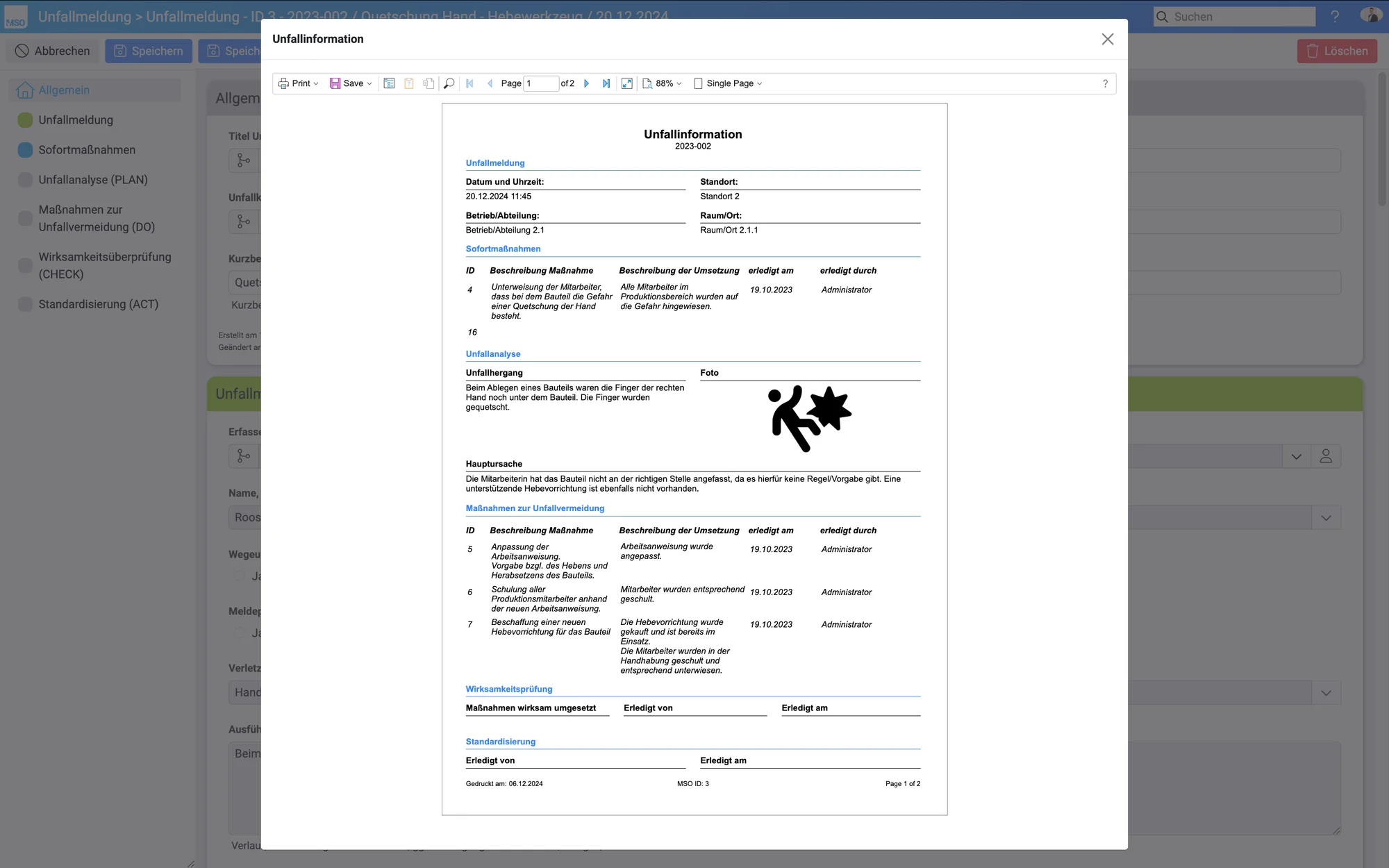The width and height of the screenshot is (1389, 868).
Task: Jump to last report page
Action: click(x=606, y=83)
